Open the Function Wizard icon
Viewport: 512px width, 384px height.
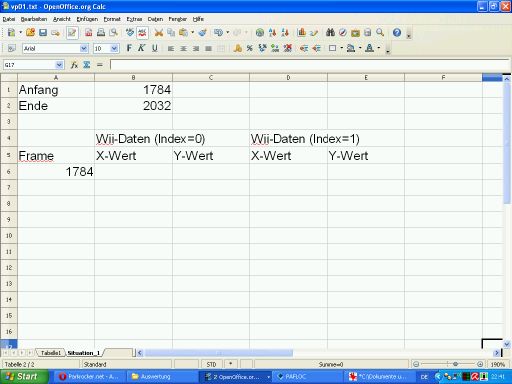coord(74,65)
